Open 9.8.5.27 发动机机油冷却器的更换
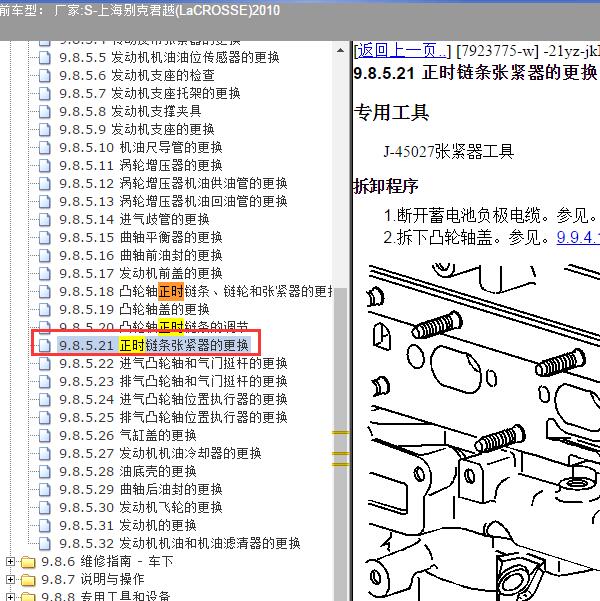This screenshot has width=600, height=601. pyautogui.click(x=160, y=453)
